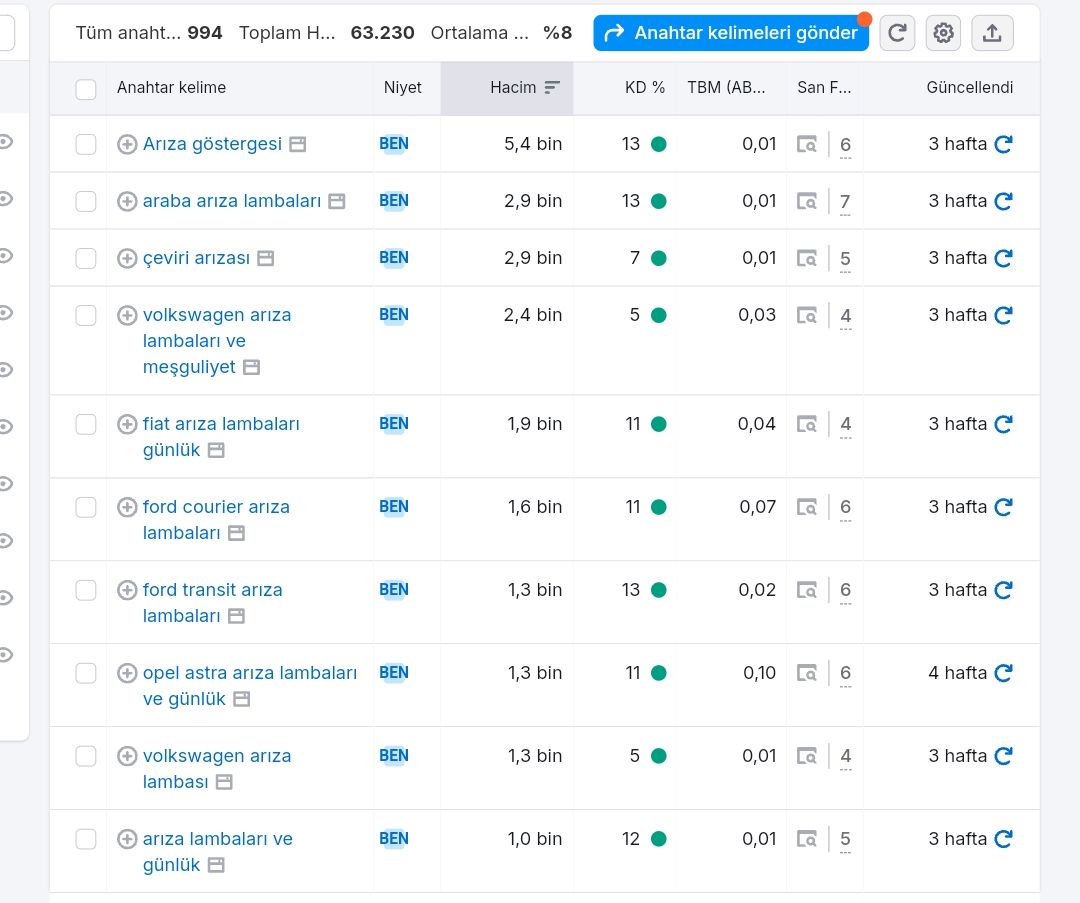Check the 'çeviri arızası' row checkbox
1080x903 pixels.
click(x=85, y=259)
